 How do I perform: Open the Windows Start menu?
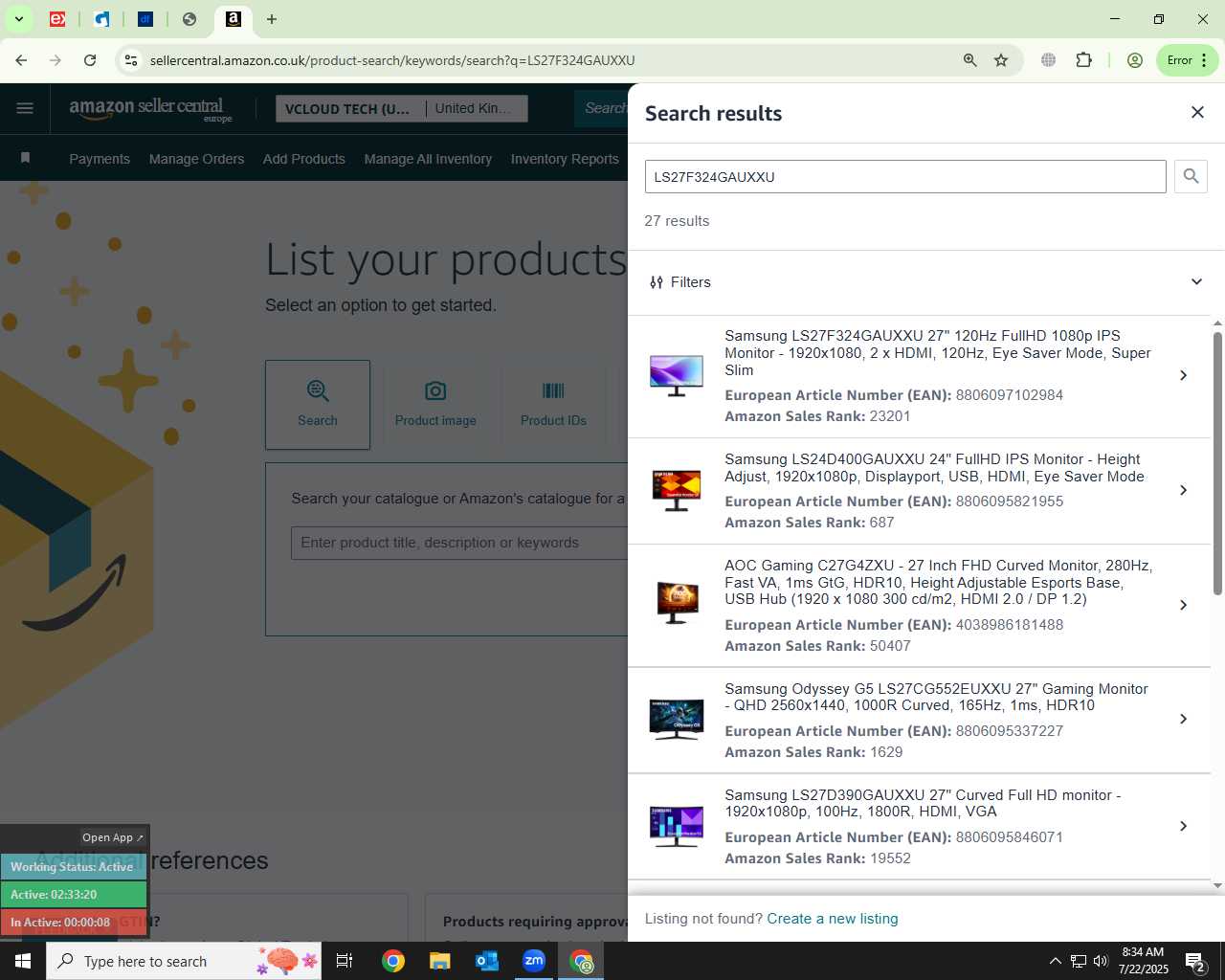(23, 961)
